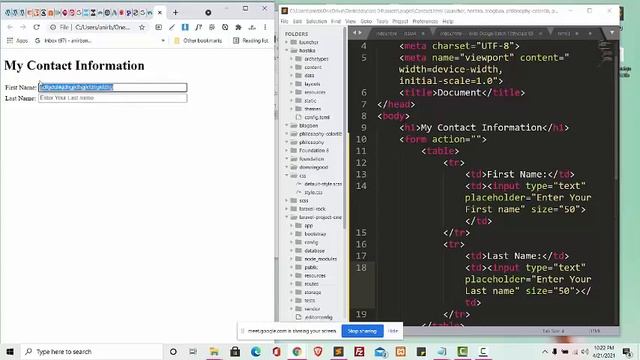Image resolution: width=640 pixels, height=360 pixels.
Task: Go back in Chrome browser
Action: [x=10, y=27]
